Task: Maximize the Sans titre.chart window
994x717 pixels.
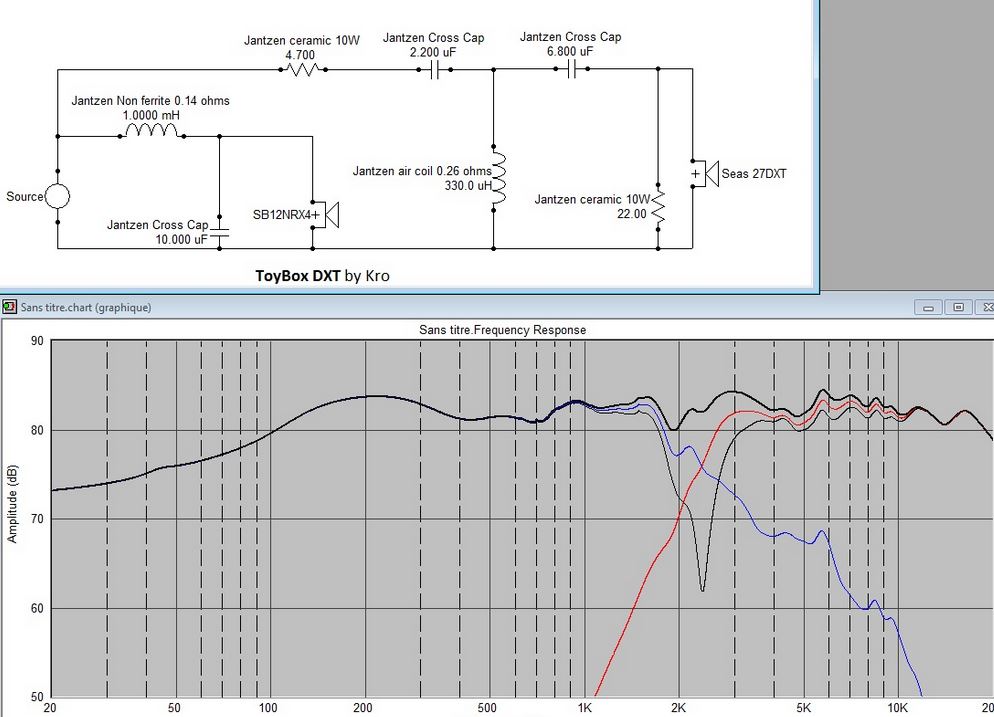Action: tap(958, 307)
